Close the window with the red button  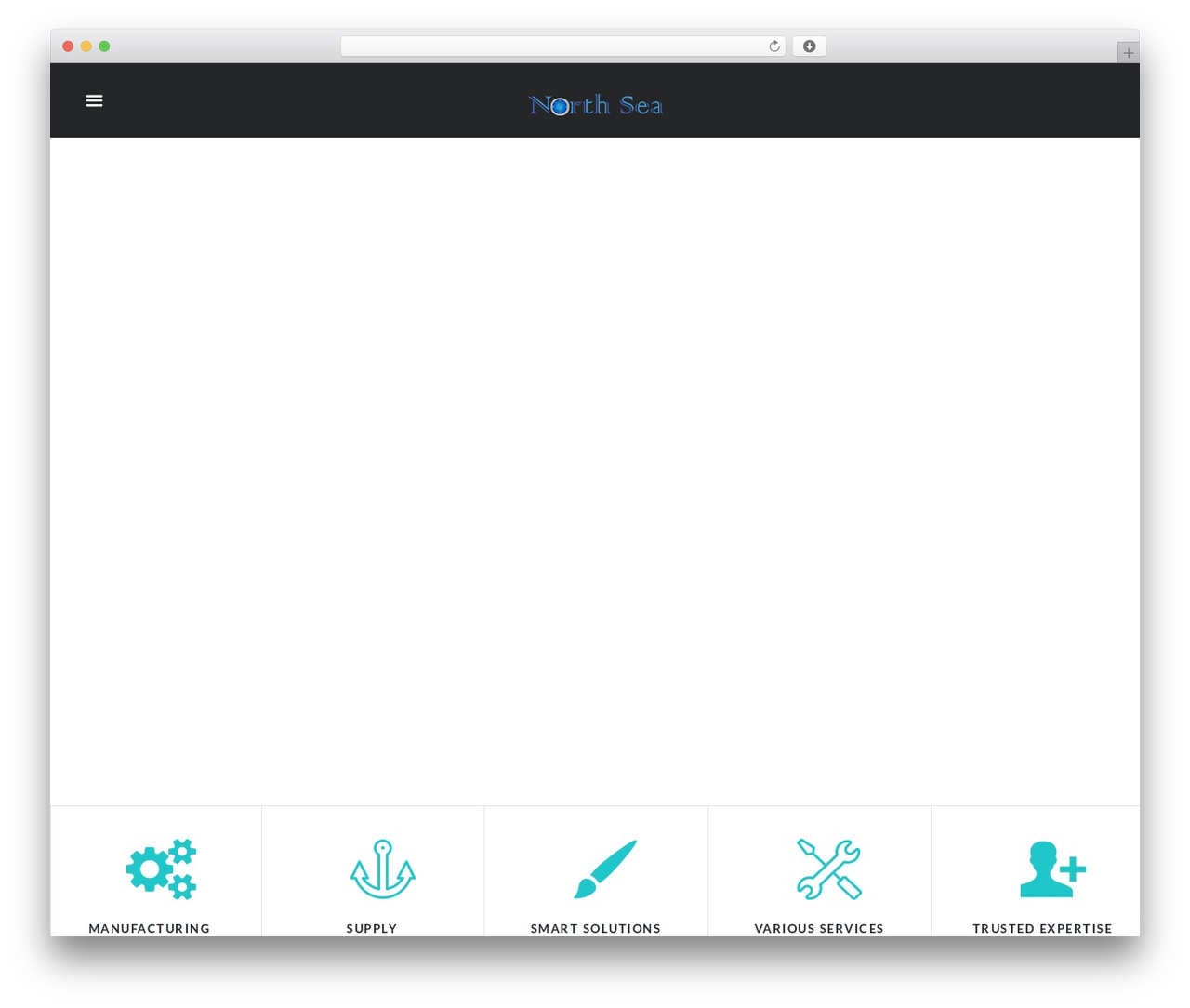(x=68, y=46)
